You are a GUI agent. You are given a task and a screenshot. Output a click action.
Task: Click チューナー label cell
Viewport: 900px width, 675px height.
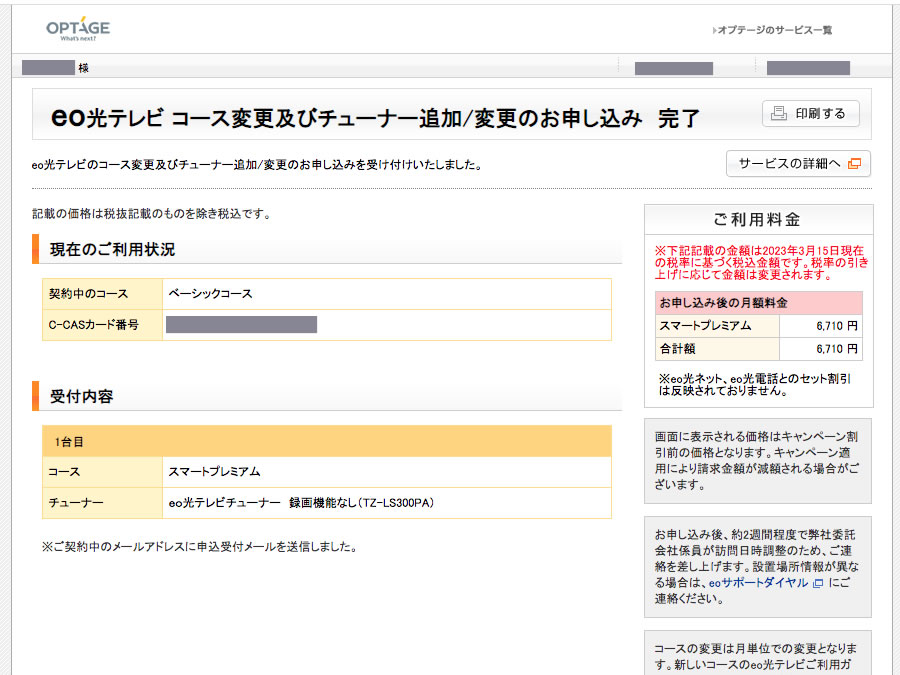coord(103,503)
